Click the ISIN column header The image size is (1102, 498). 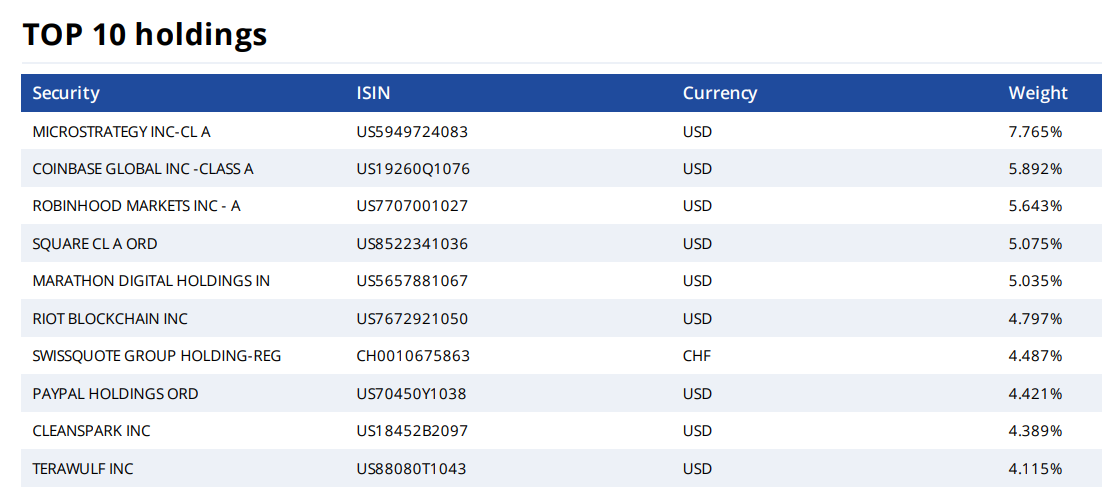point(373,93)
